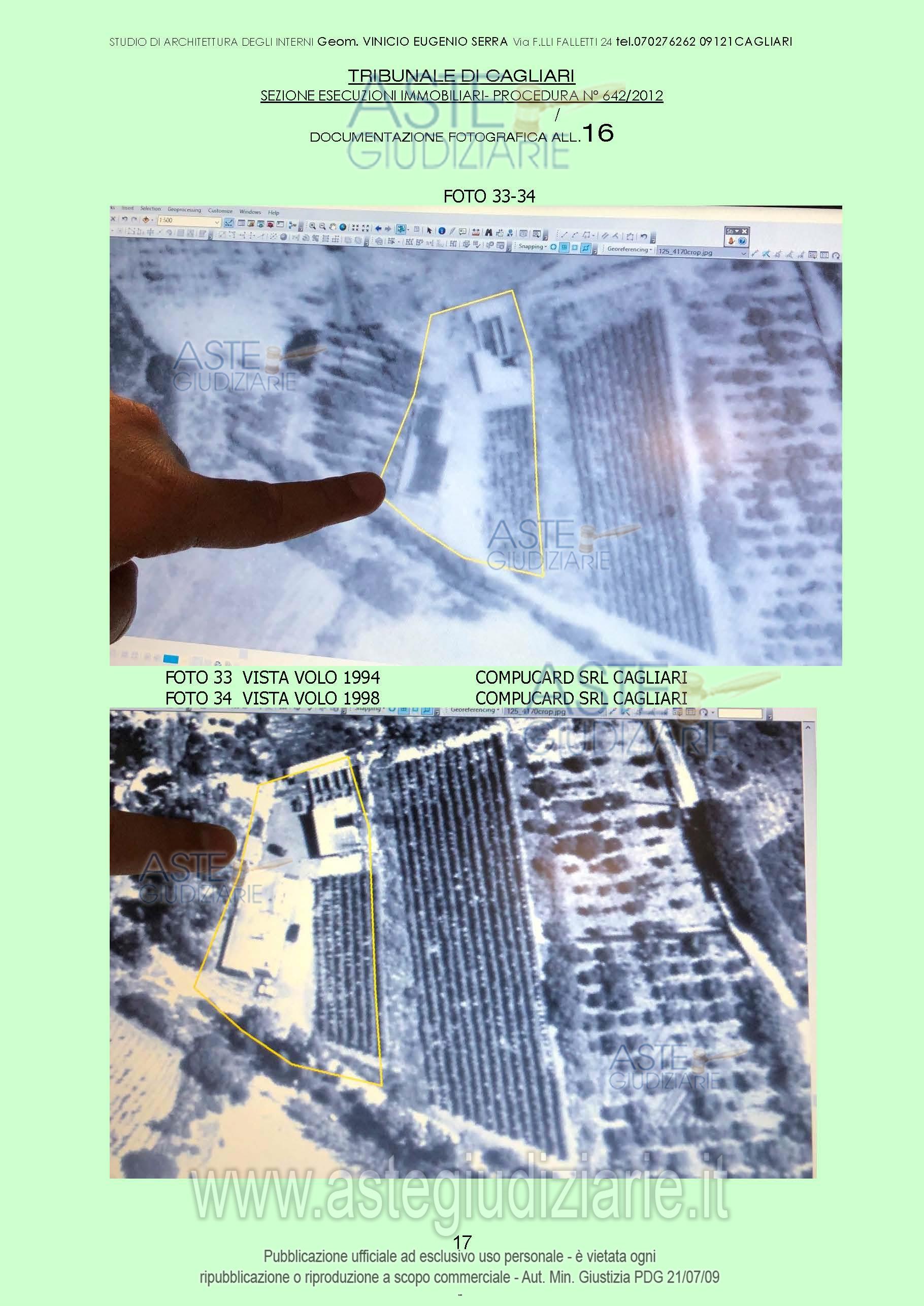924x1306 pixels.
Task: Toggle End Snapping in Snapping toolbar
Action: (564, 247)
